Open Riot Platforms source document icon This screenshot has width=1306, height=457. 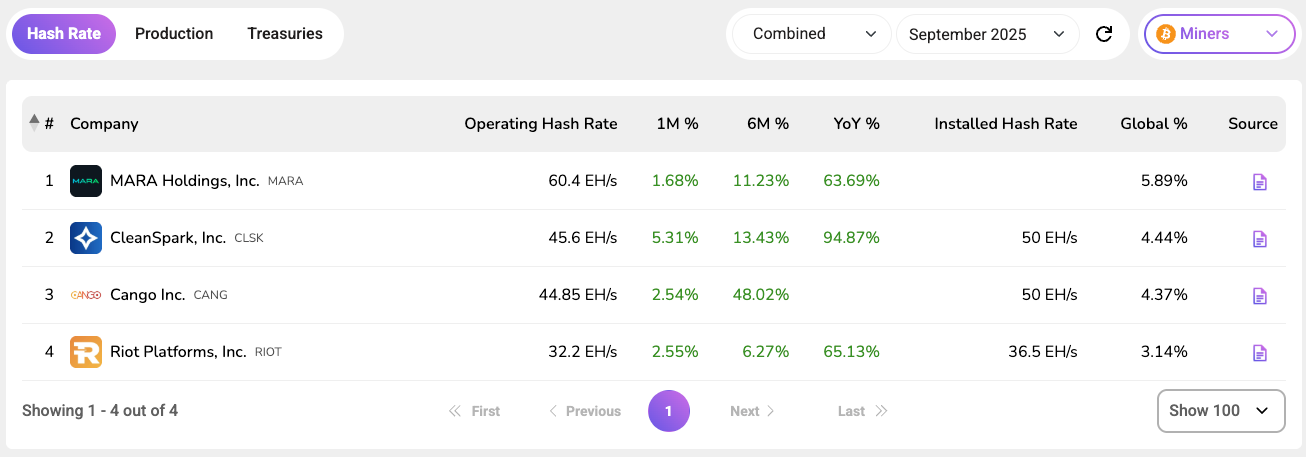(x=1259, y=353)
